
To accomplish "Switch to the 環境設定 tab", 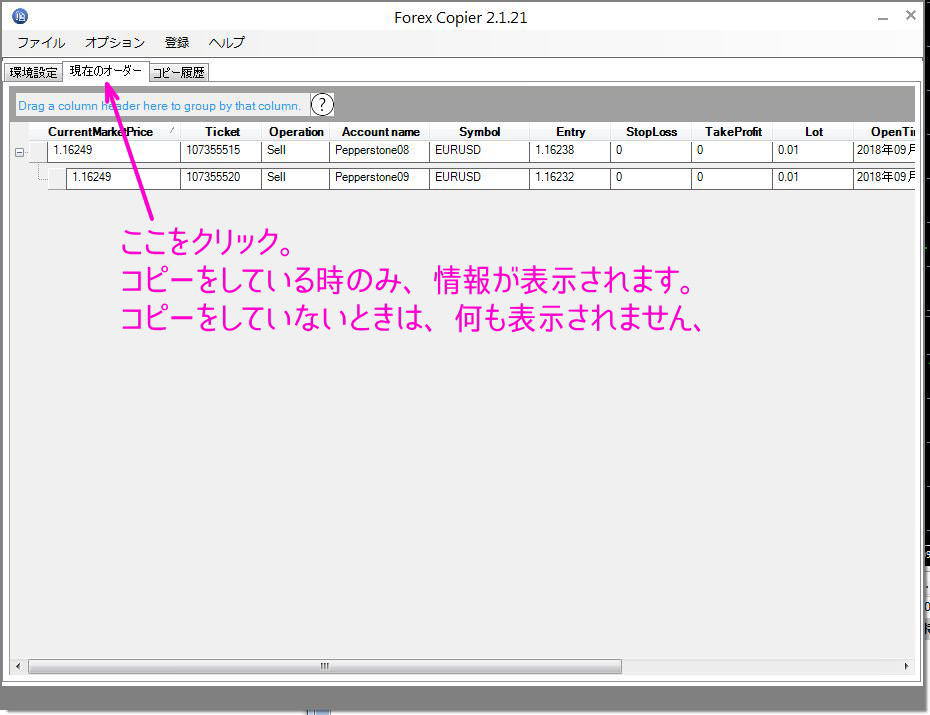I will point(34,73).
